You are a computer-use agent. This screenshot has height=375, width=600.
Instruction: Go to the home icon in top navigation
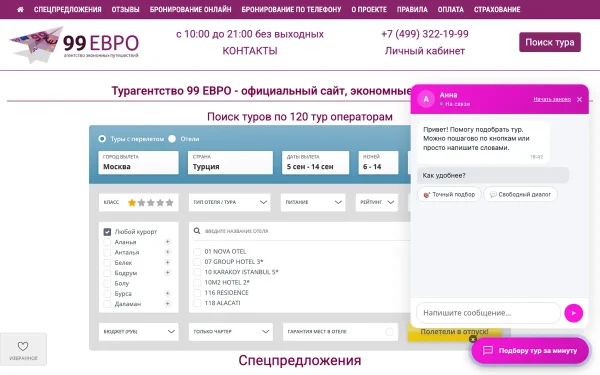(x=20, y=10)
